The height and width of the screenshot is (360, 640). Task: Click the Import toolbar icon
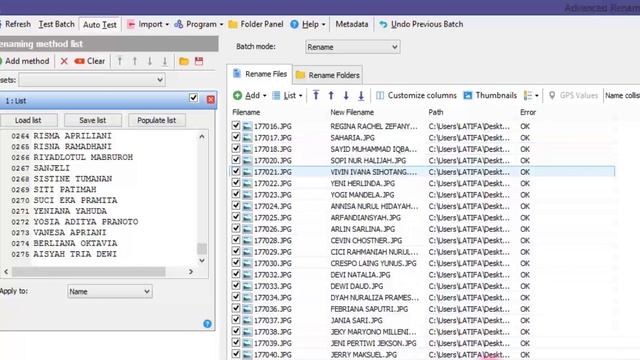pos(131,24)
